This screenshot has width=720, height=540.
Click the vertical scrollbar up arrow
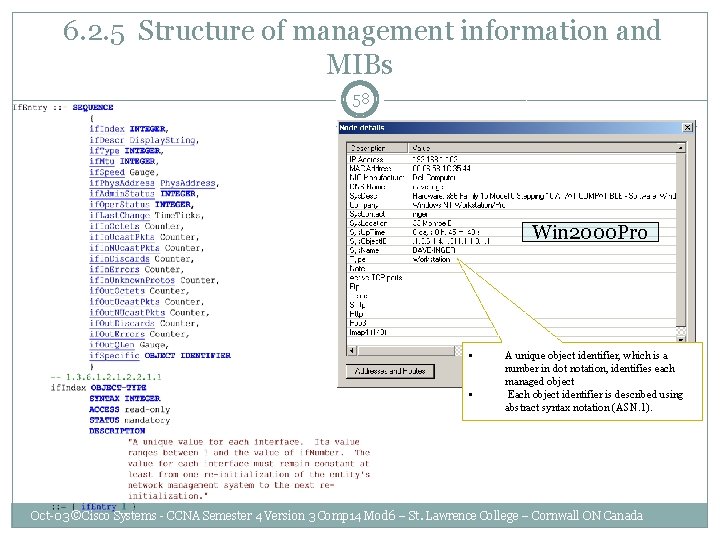coord(681,148)
